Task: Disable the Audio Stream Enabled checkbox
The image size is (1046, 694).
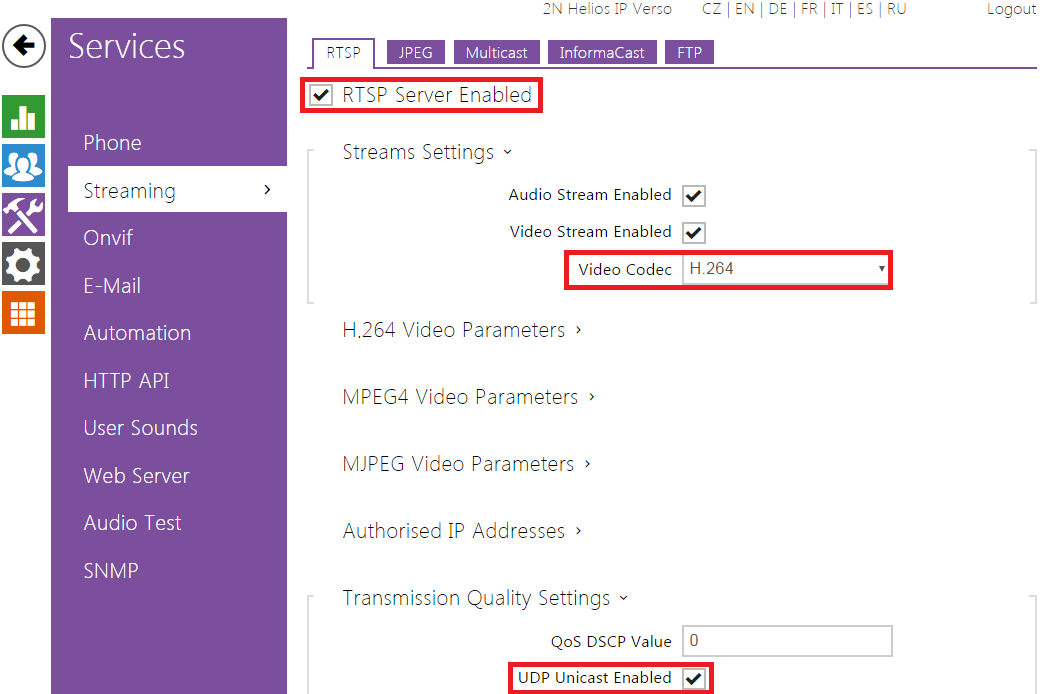Action: [693, 196]
